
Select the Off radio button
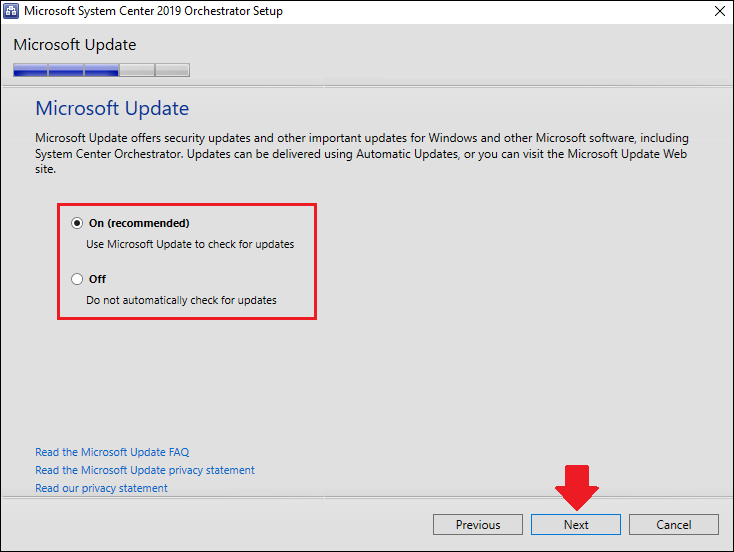(77, 279)
